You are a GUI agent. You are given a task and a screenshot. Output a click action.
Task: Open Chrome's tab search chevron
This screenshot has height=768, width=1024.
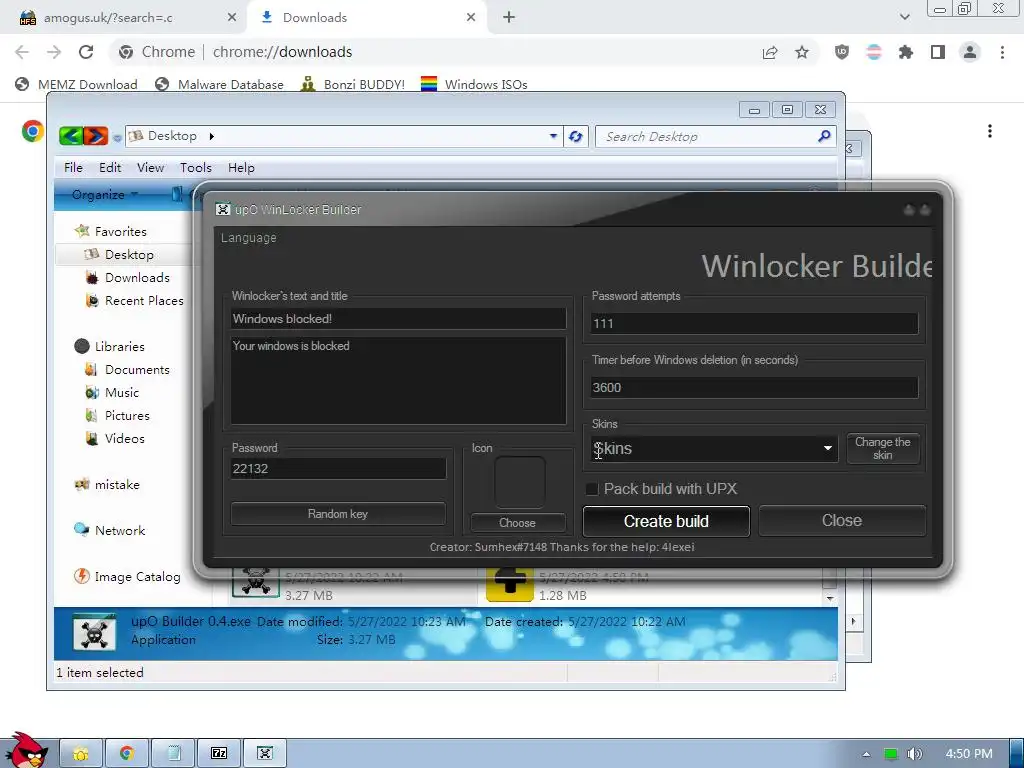[x=904, y=18]
